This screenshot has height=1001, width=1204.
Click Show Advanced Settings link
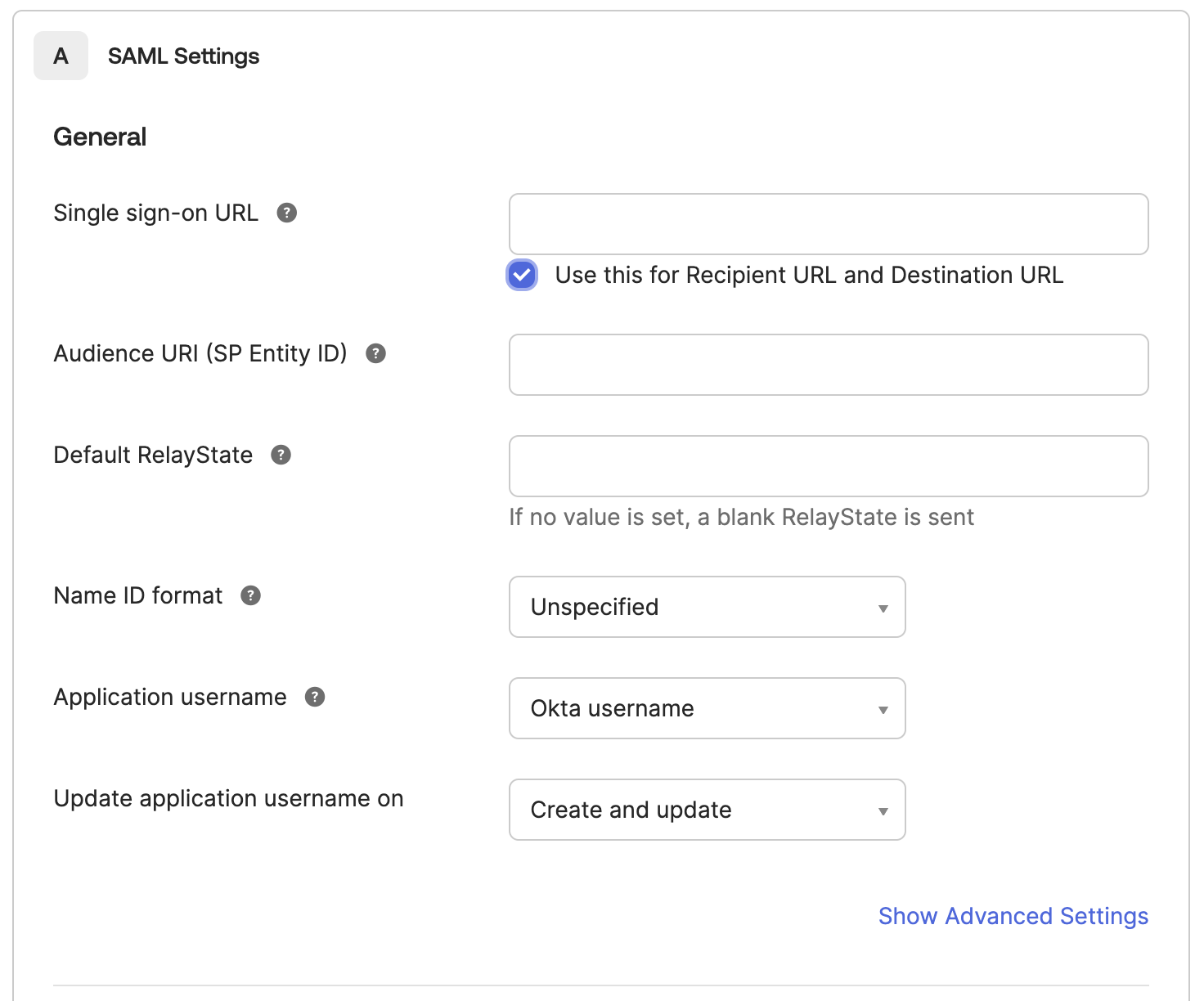[1013, 916]
